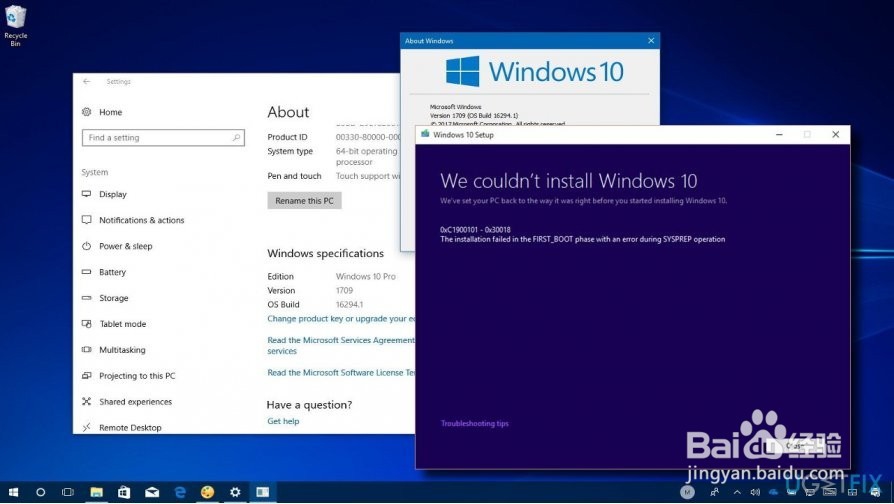This screenshot has height=504, width=894.
Task: Minimize the Windows 10 Setup window
Action: [x=779, y=135]
